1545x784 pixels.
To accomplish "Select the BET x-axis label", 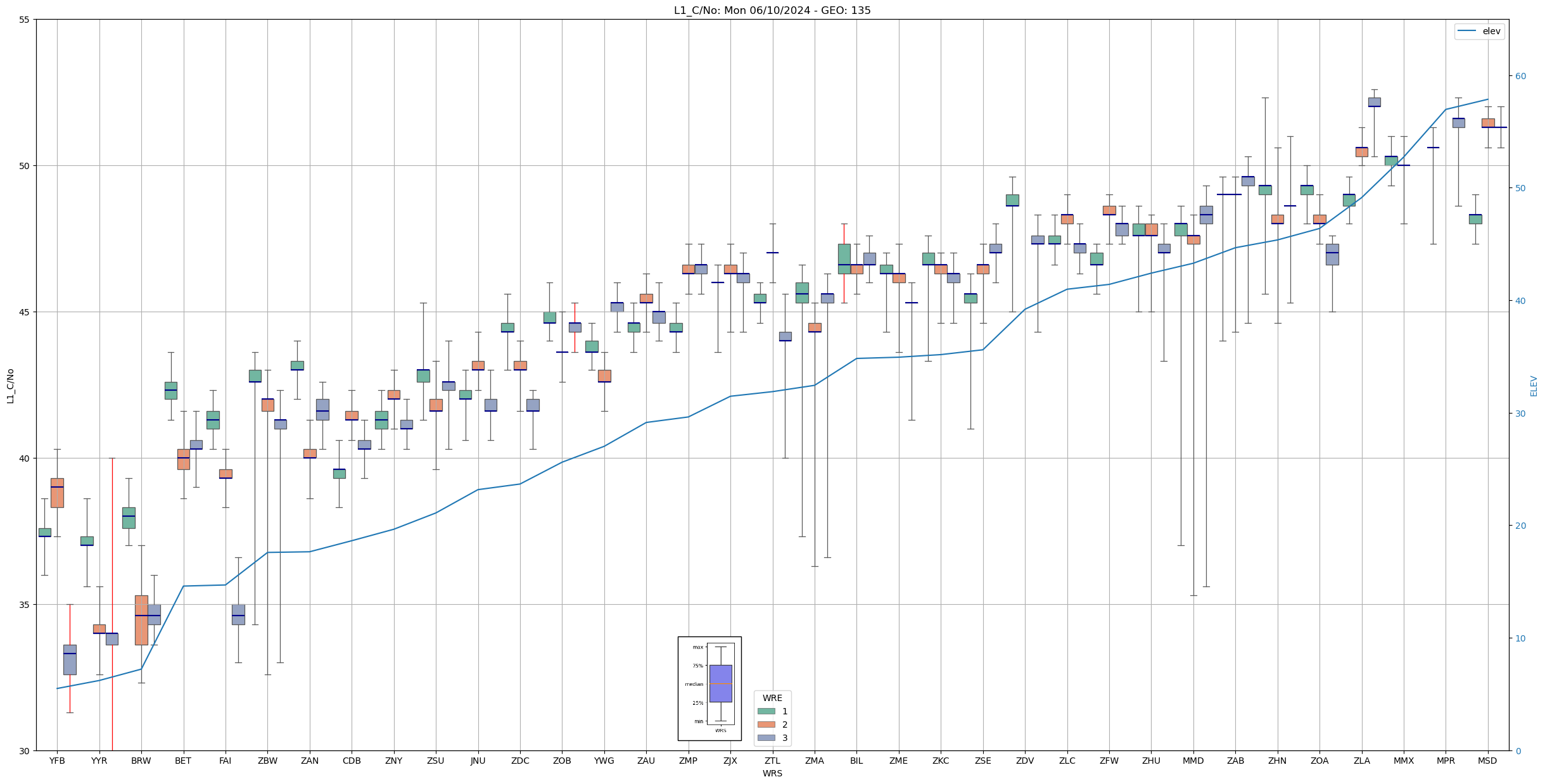I will (183, 761).
